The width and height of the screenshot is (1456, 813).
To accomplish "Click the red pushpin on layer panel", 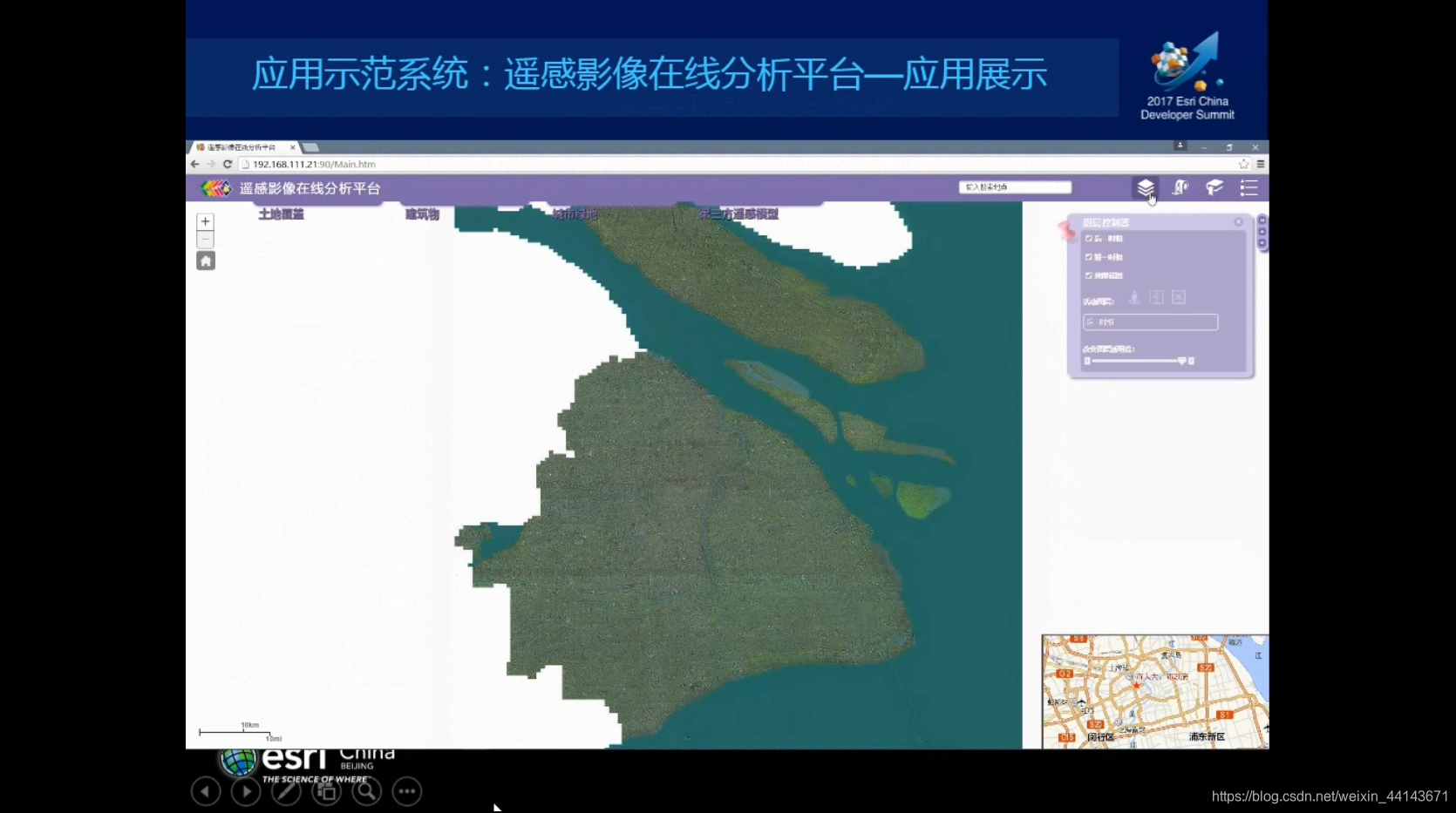I will point(1066,230).
